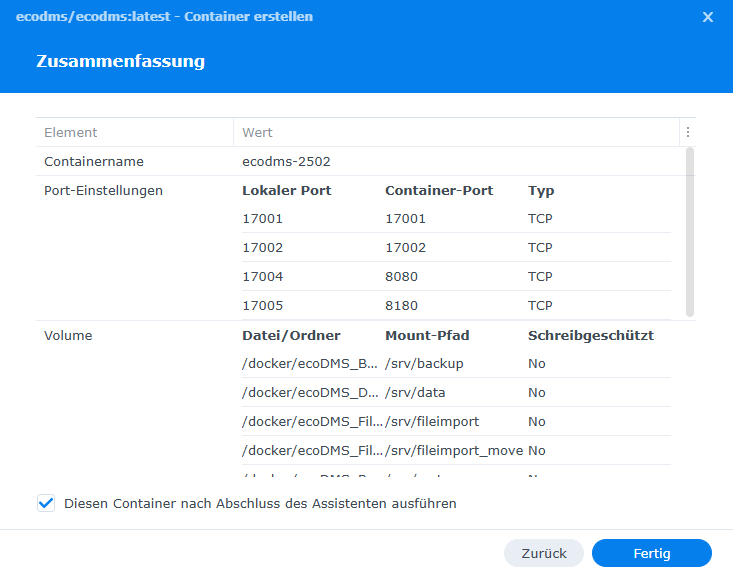Close the container creation dialog

pos(708,17)
